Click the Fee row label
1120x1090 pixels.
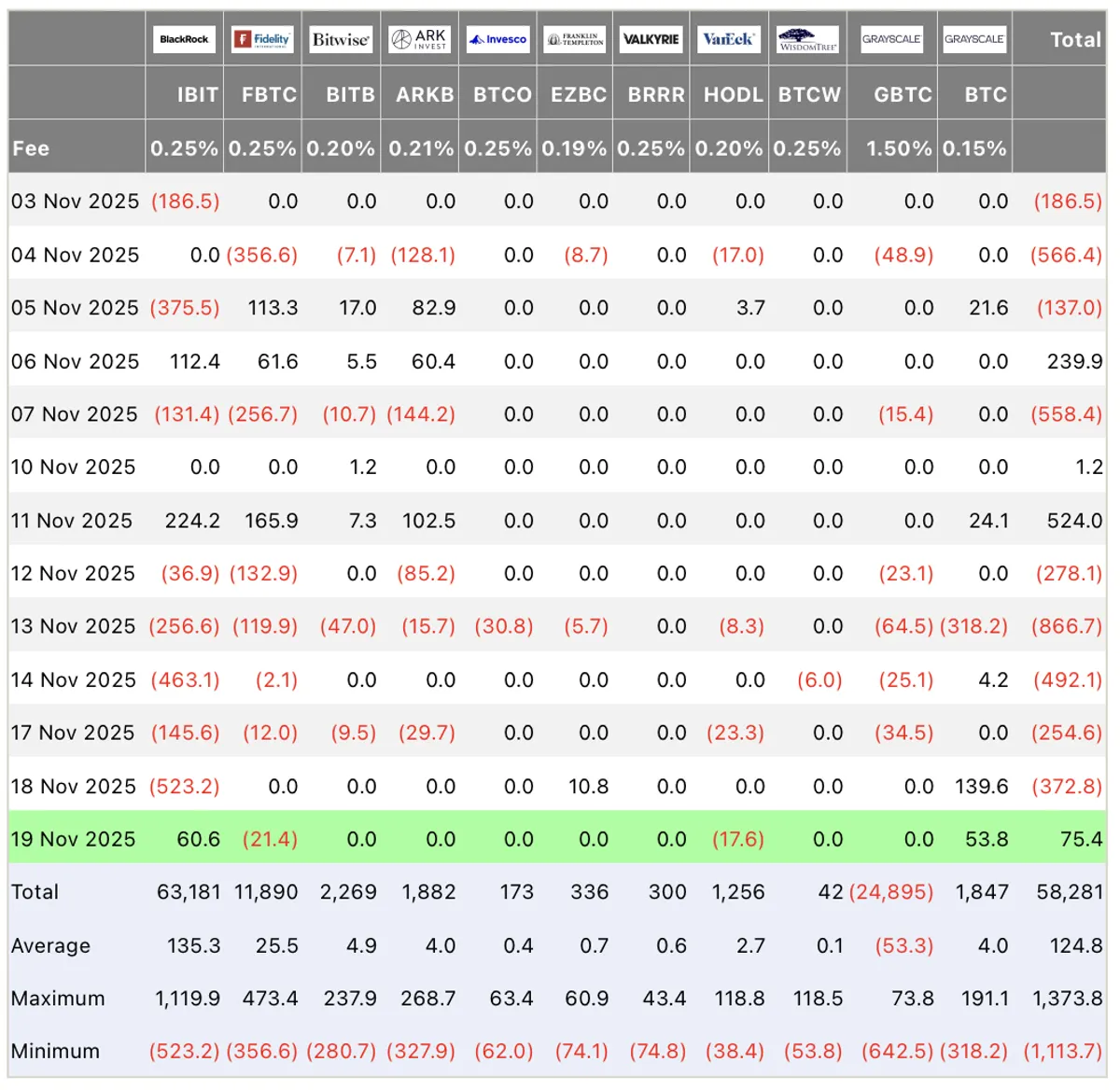click(x=31, y=147)
